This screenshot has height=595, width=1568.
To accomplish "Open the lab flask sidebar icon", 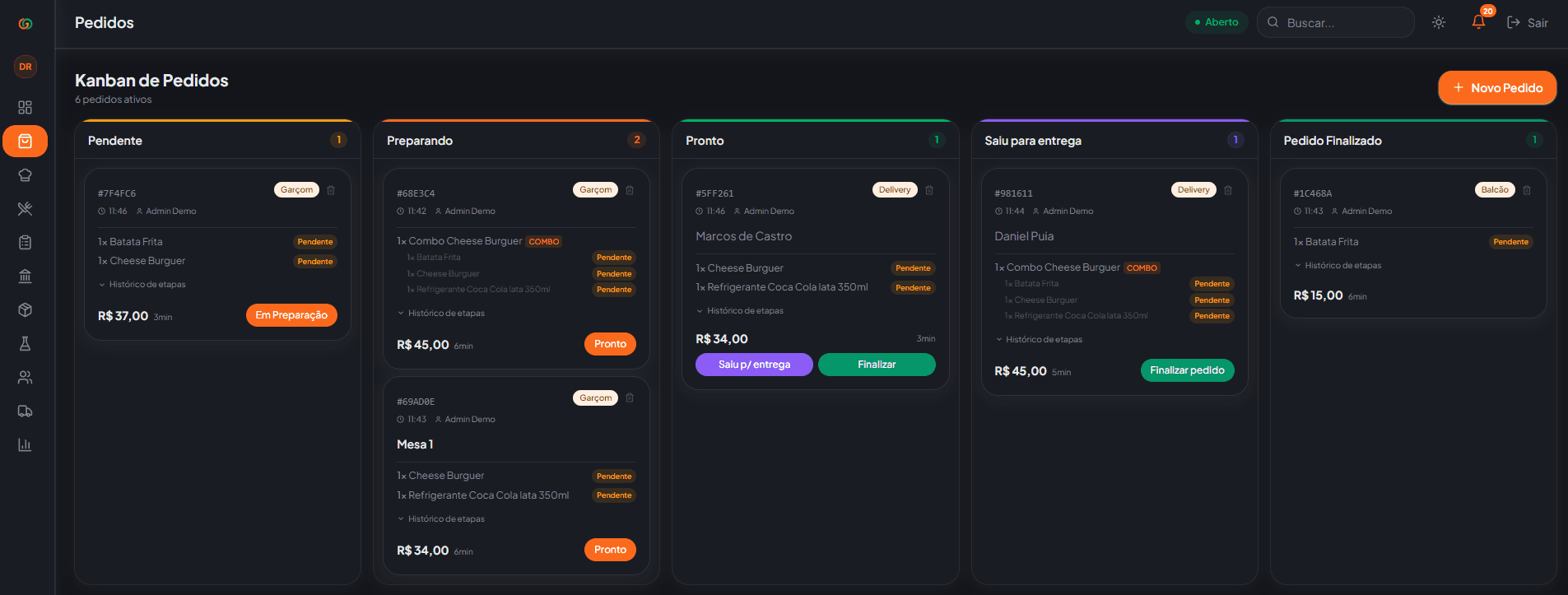I will tap(26, 343).
